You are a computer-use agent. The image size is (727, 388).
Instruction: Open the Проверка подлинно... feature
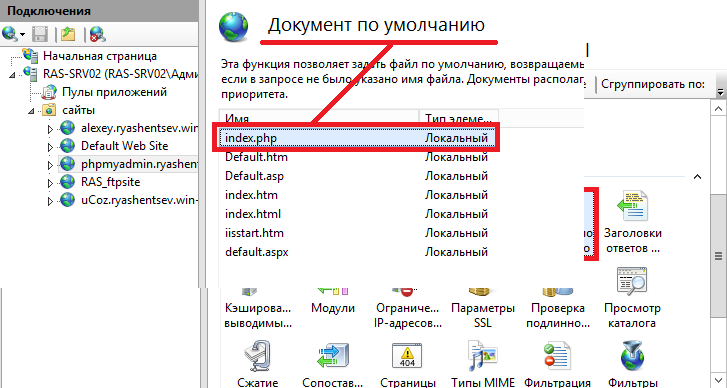[558, 308]
